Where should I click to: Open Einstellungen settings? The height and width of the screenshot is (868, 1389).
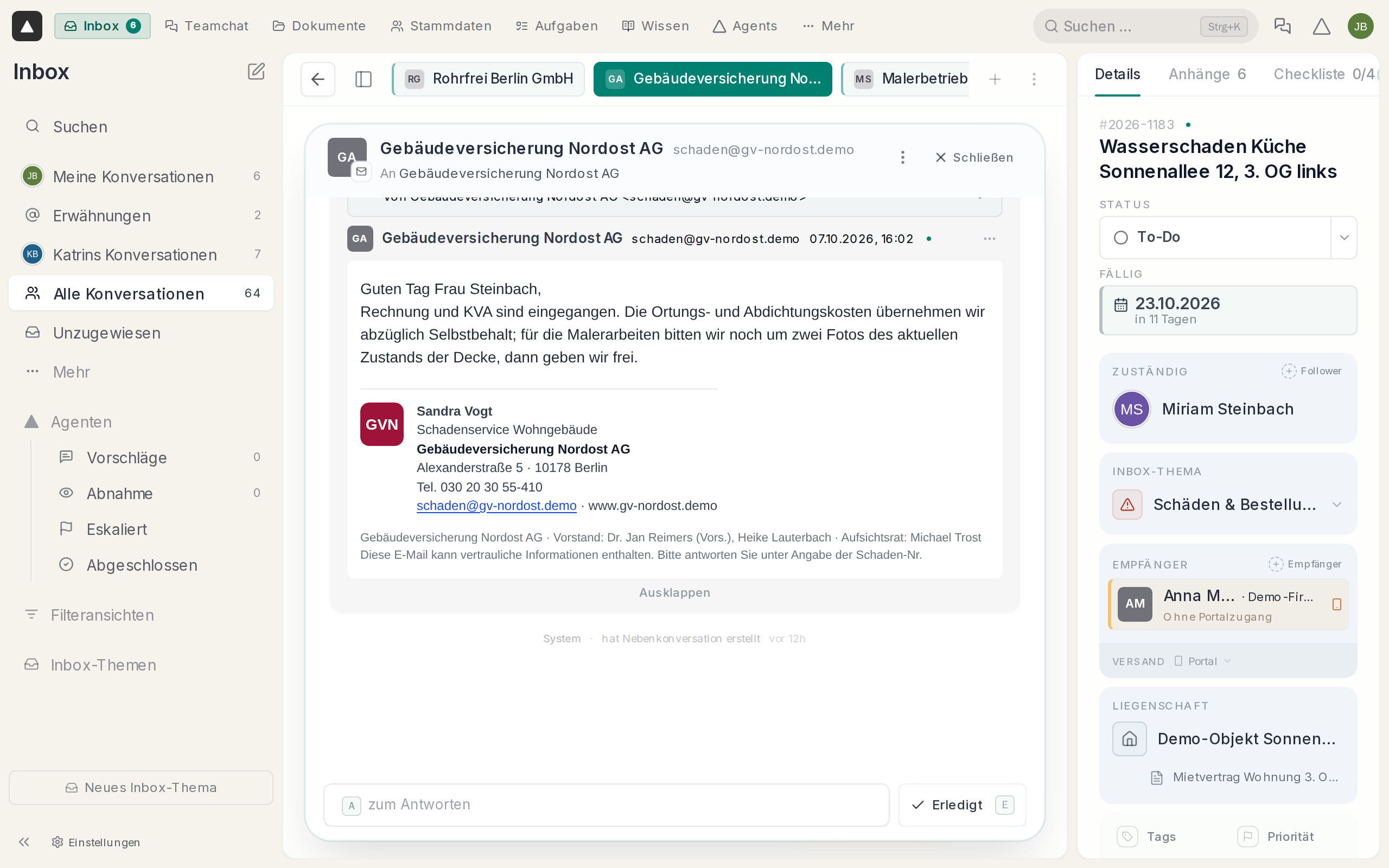coord(96,841)
